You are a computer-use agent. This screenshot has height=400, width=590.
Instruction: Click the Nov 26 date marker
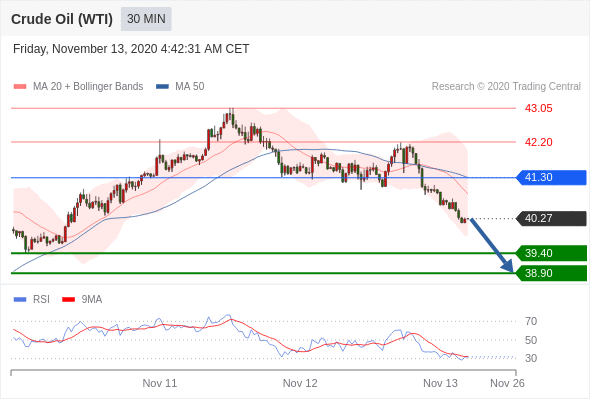[x=507, y=383]
